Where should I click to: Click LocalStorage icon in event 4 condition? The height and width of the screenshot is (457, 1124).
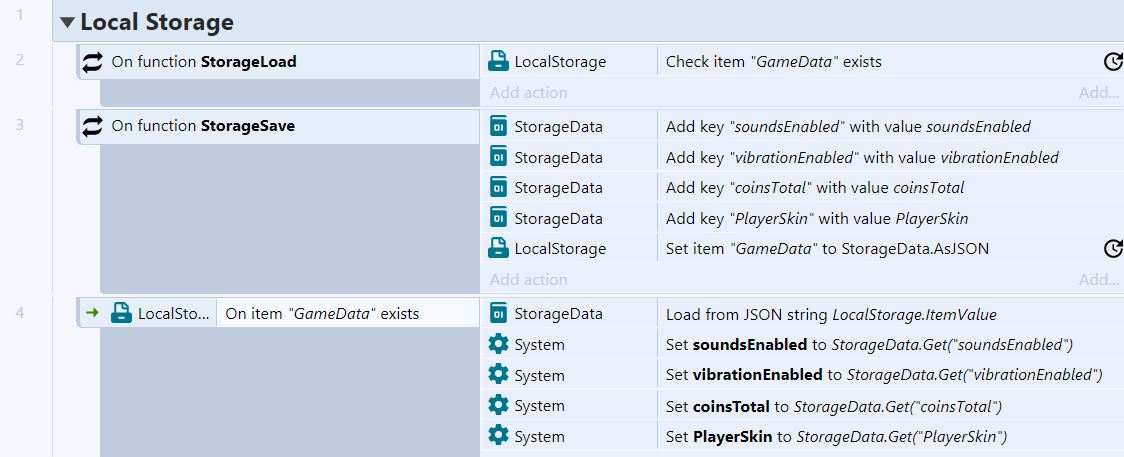121,313
